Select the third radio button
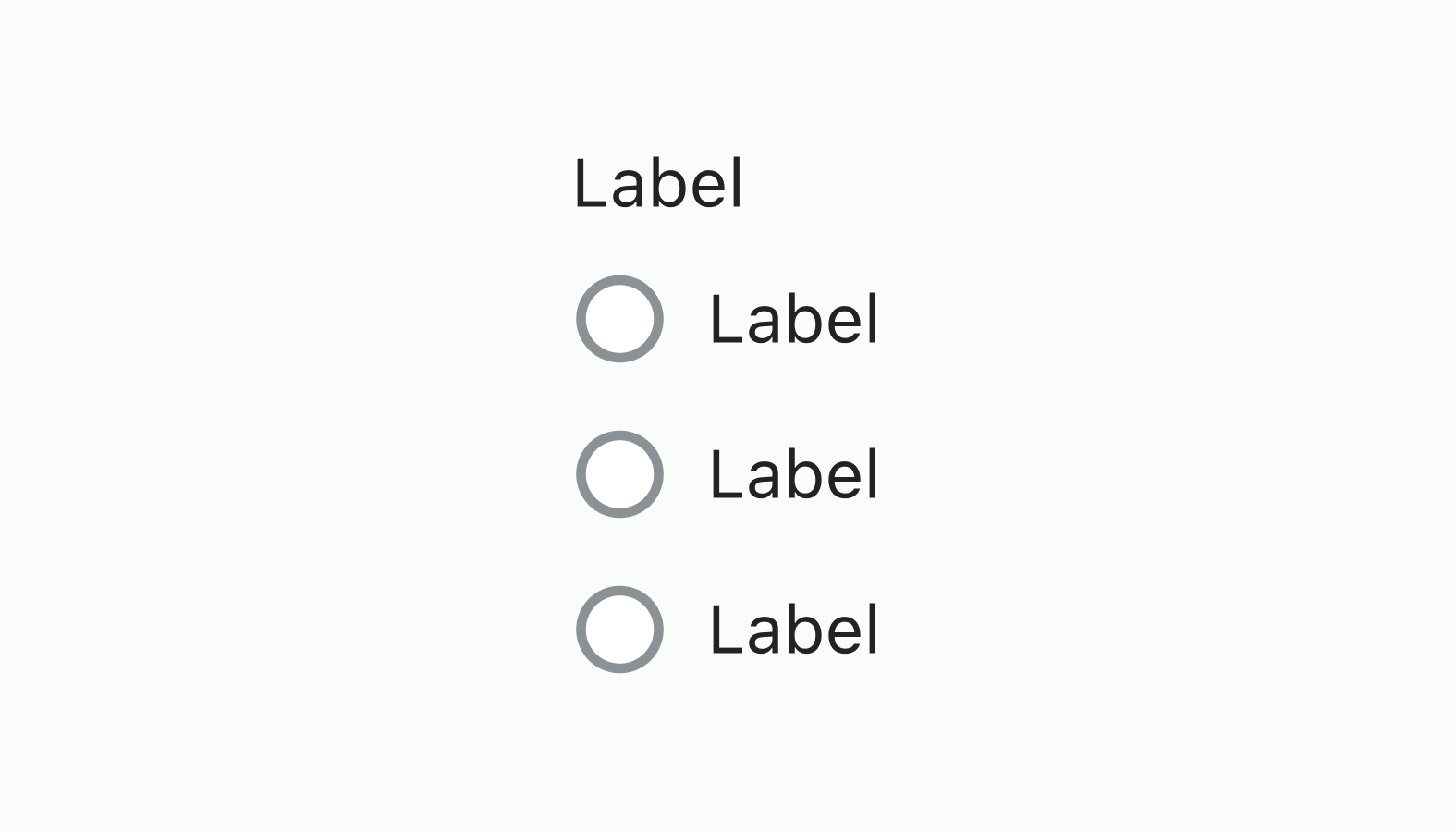Screen dimensions: 1456x832 (619, 630)
